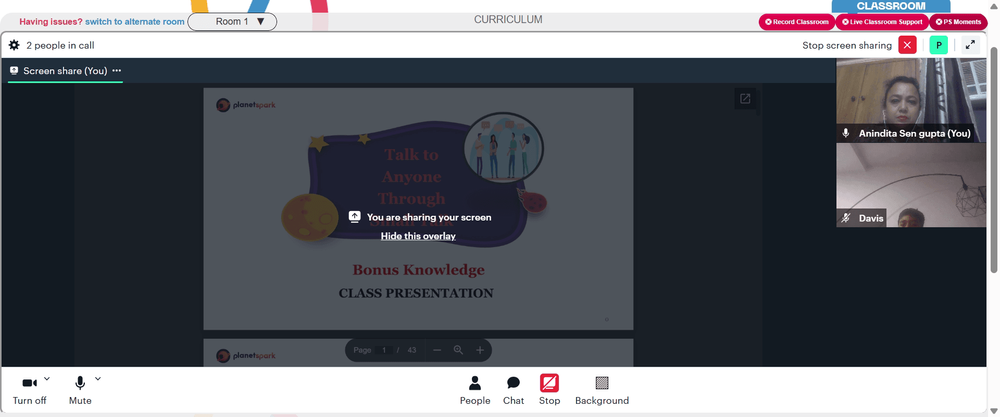Zoom in with the plus icon
Image resolution: width=1000 pixels, height=417 pixels.
tap(480, 350)
